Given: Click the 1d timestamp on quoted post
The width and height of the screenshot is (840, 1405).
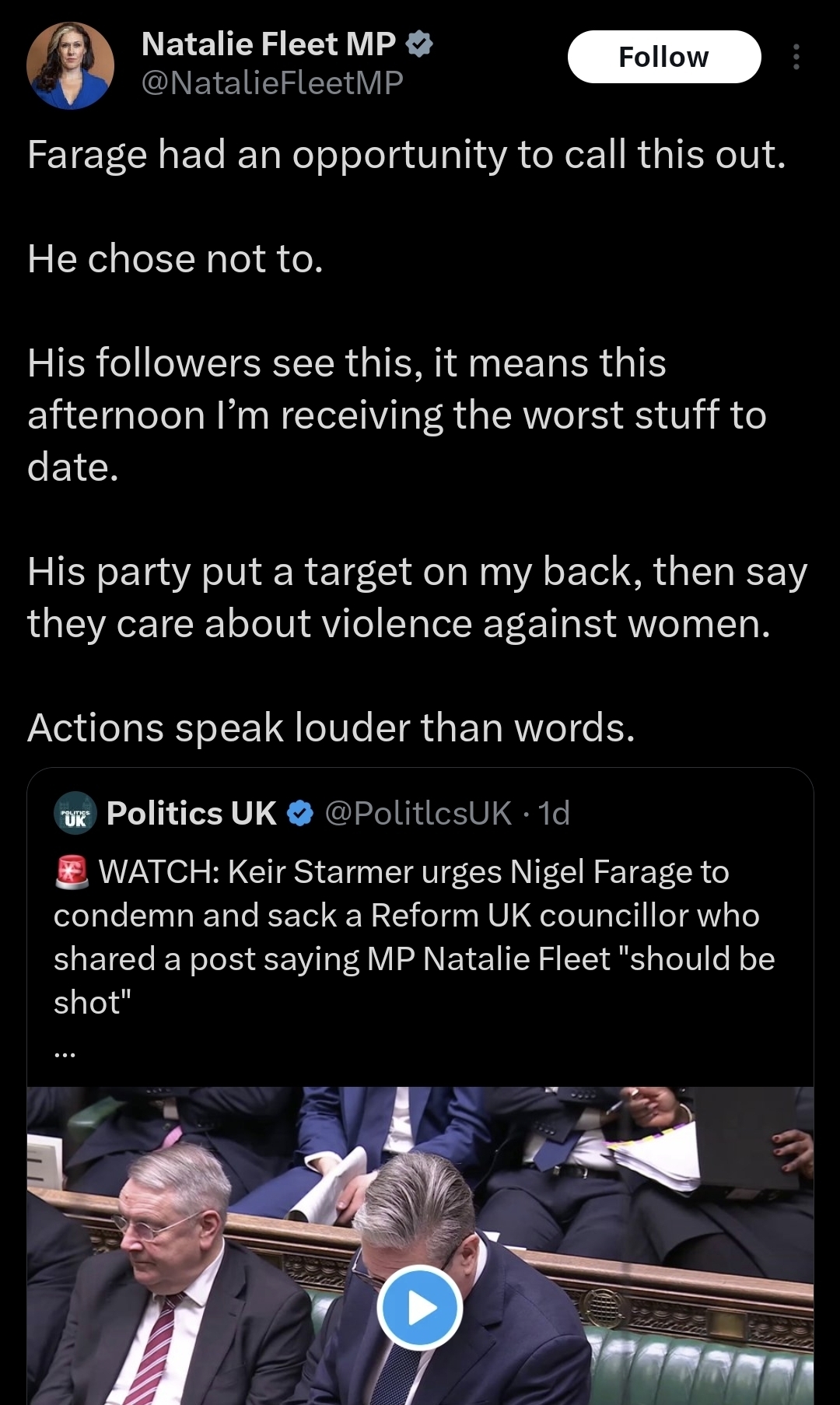Looking at the screenshot, I should (x=555, y=813).
